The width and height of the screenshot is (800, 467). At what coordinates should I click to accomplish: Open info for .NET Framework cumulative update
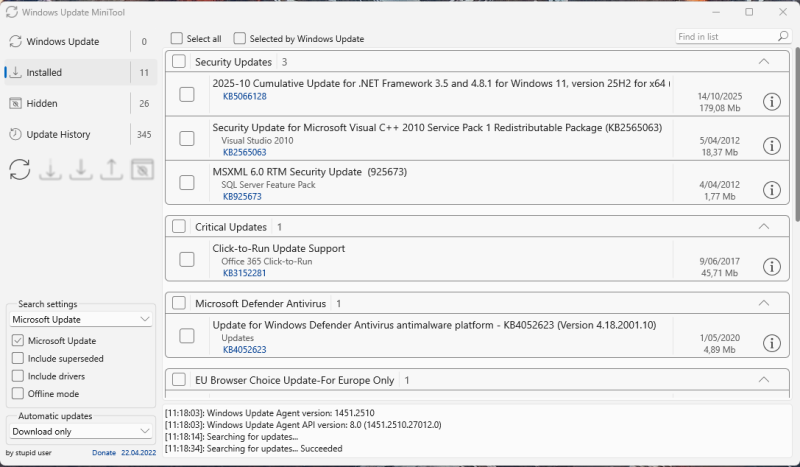pyautogui.click(x=771, y=101)
